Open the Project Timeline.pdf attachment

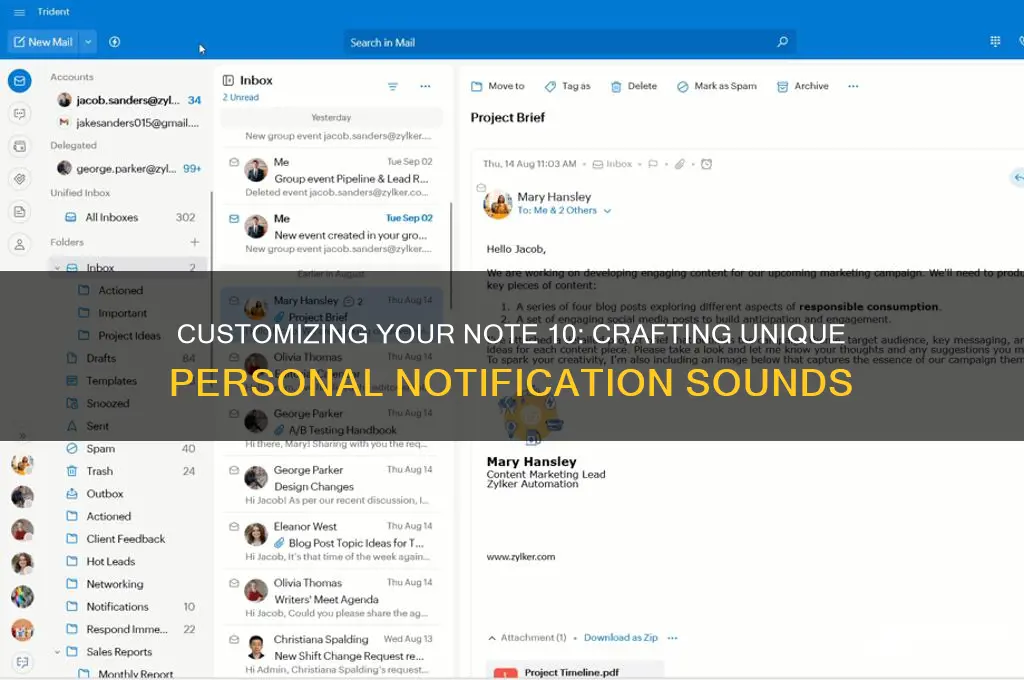pyautogui.click(x=575, y=672)
